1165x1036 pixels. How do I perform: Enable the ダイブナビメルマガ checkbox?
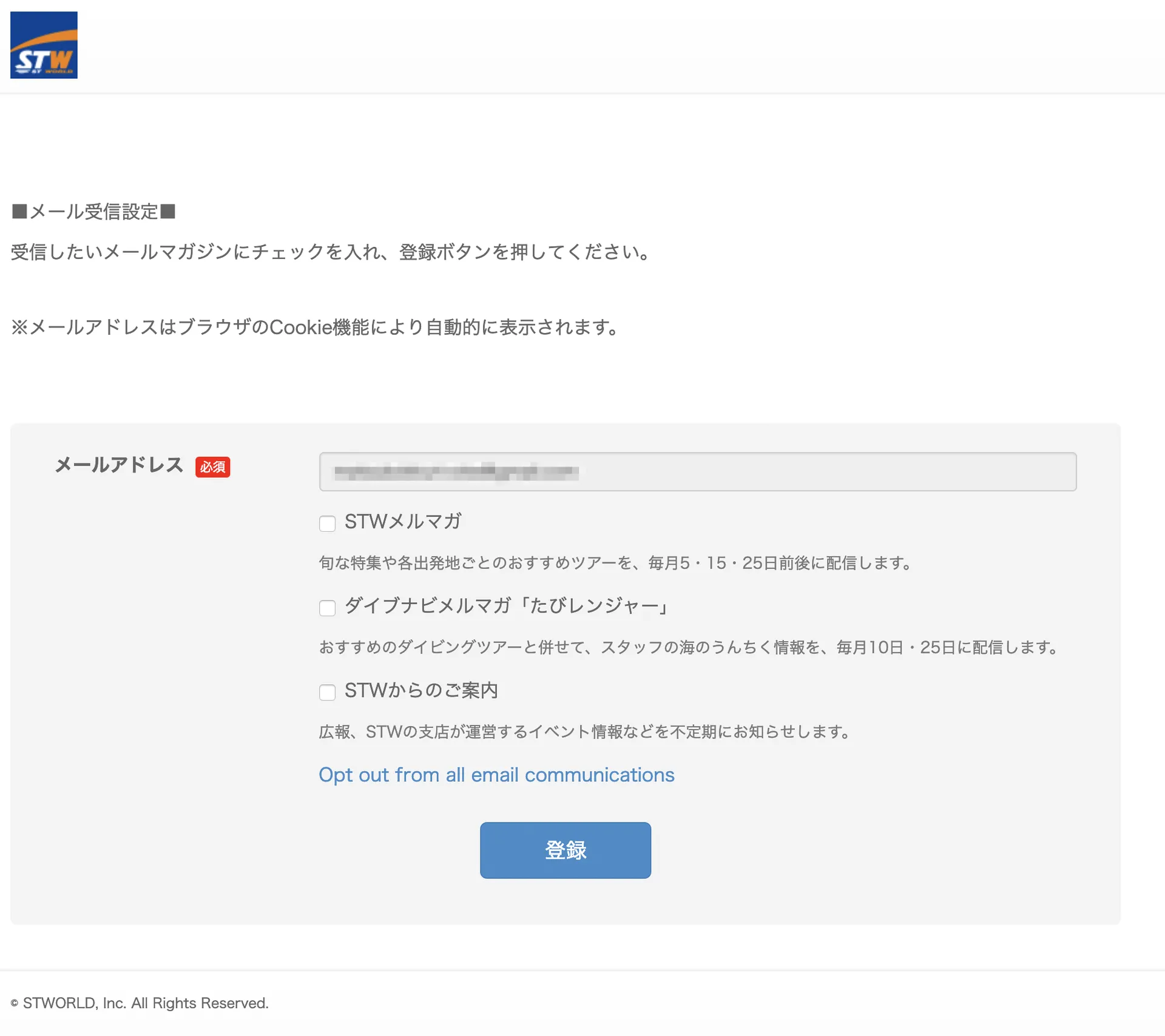[327, 608]
